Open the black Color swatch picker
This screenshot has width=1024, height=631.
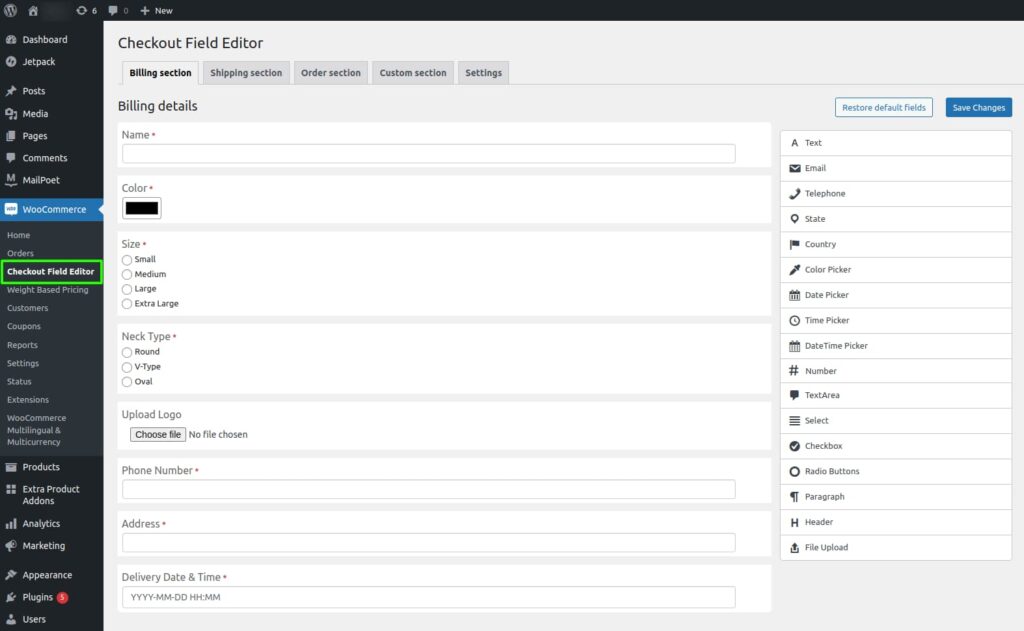(142, 208)
